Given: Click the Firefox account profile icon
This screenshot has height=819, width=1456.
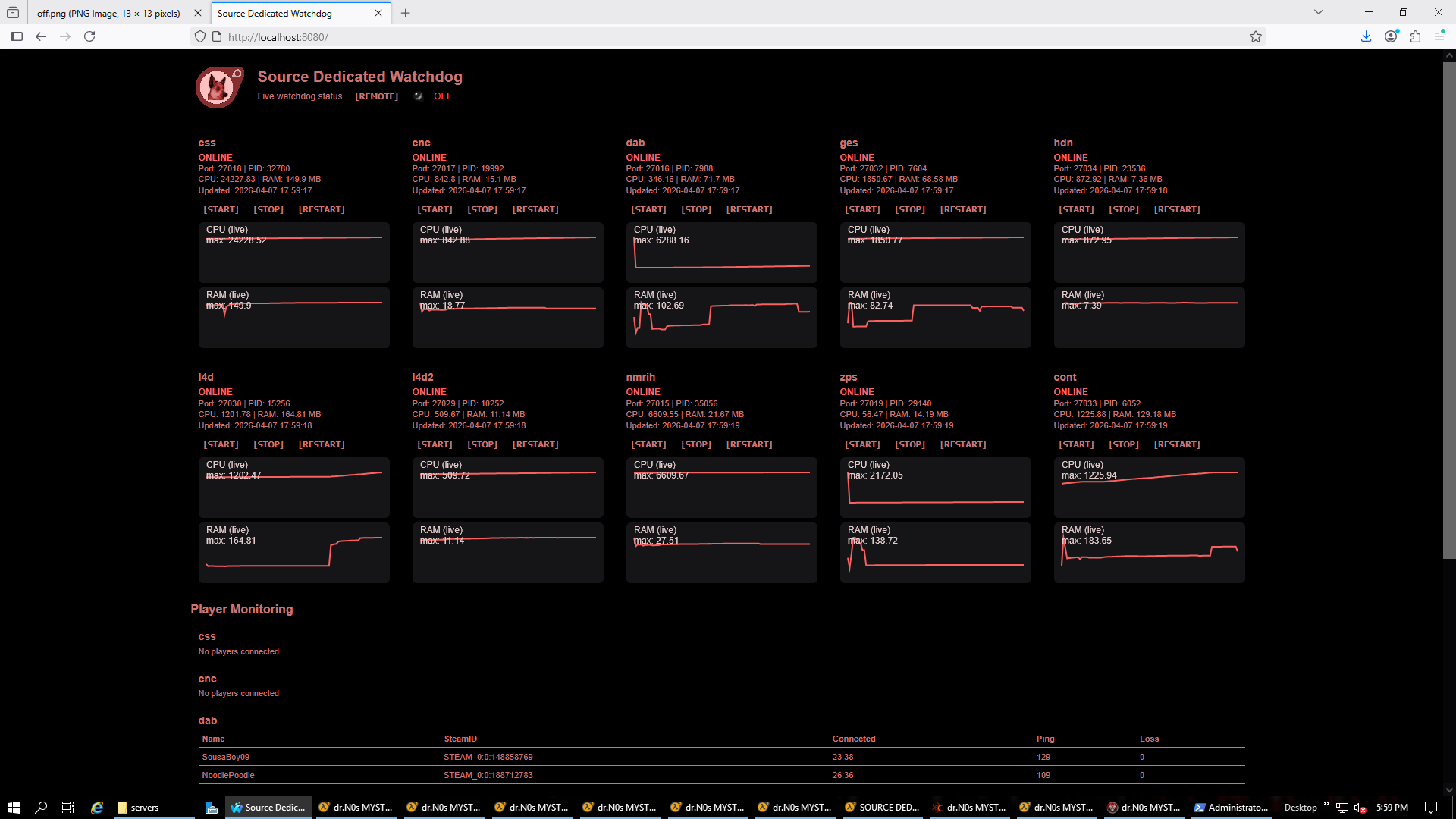Looking at the screenshot, I should pyautogui.click(x=1391, y=36).
